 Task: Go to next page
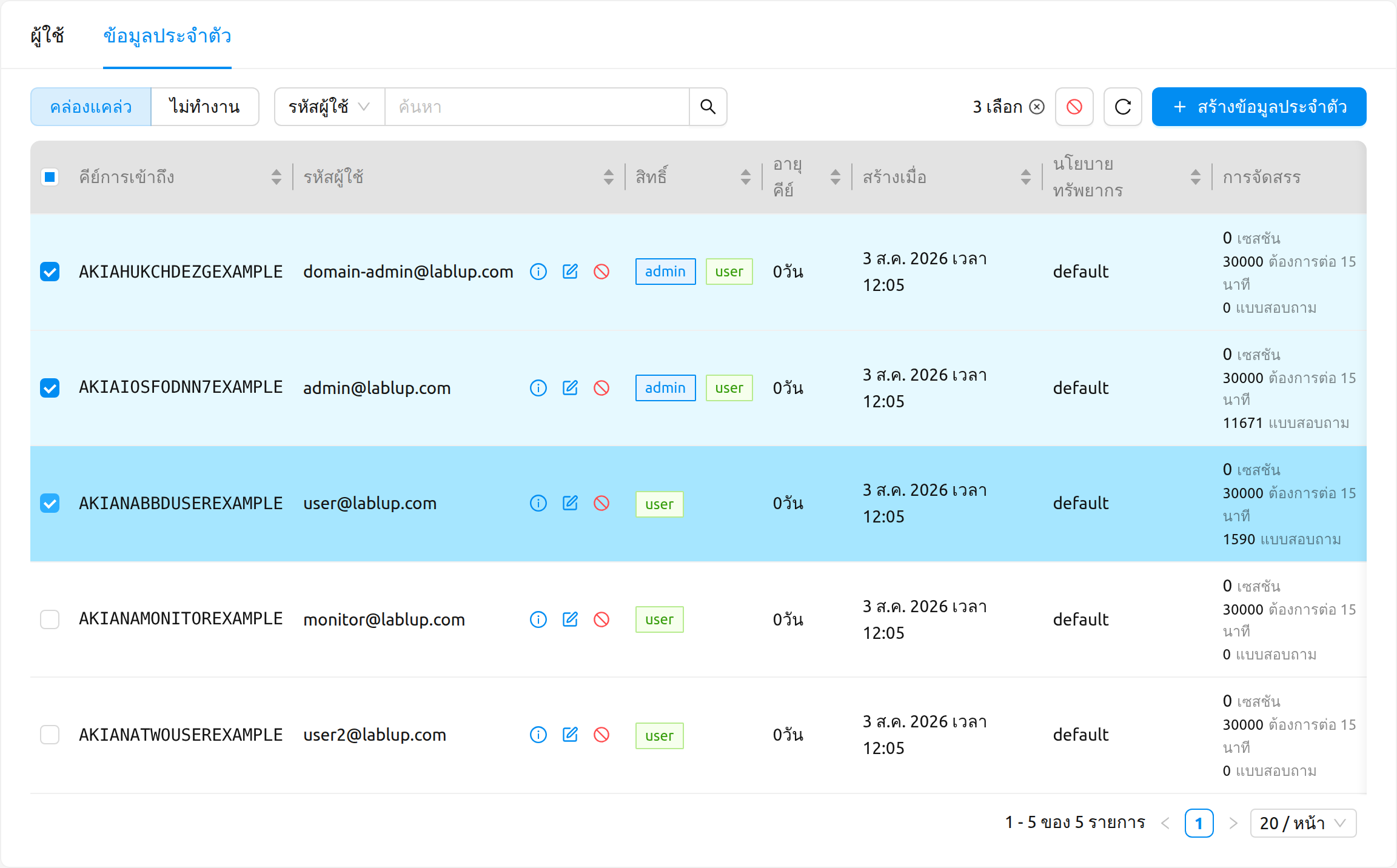(1233, 823)
